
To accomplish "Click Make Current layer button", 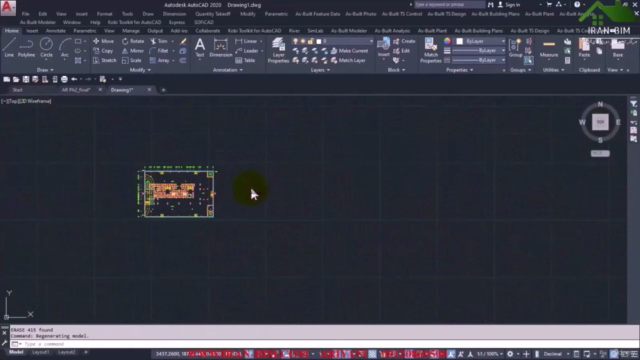I will pos(349,51).
